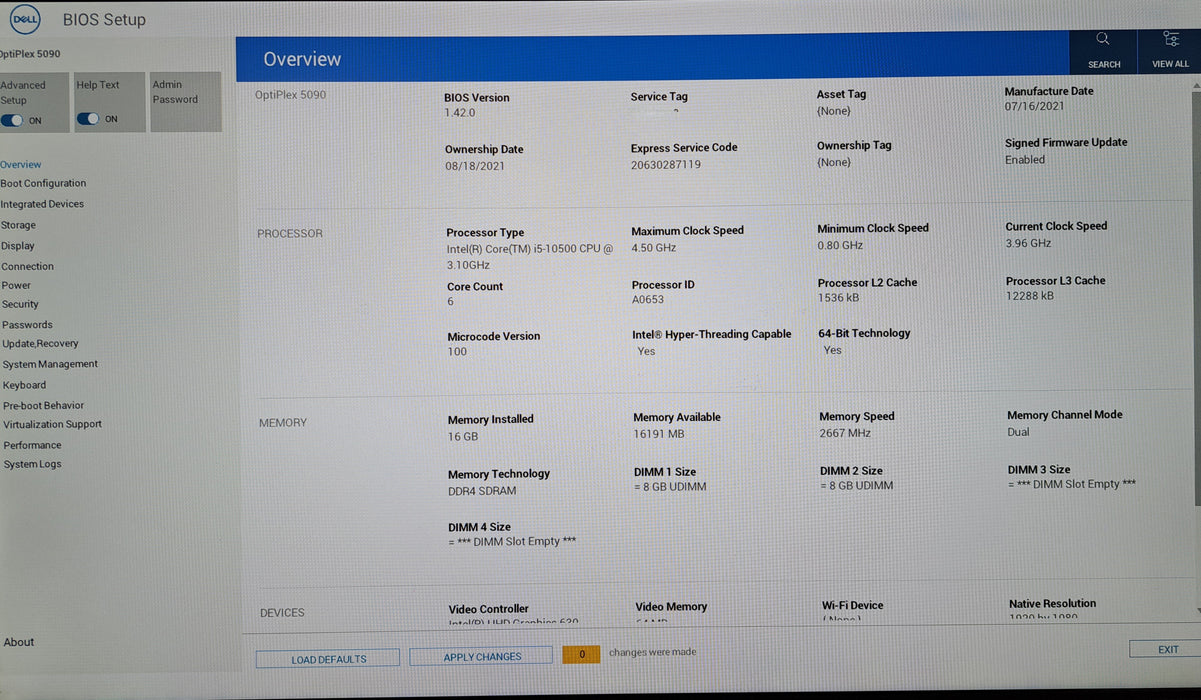Click the Overview page title
Screen dimensions: 1201x700
(x=302, y=59)
